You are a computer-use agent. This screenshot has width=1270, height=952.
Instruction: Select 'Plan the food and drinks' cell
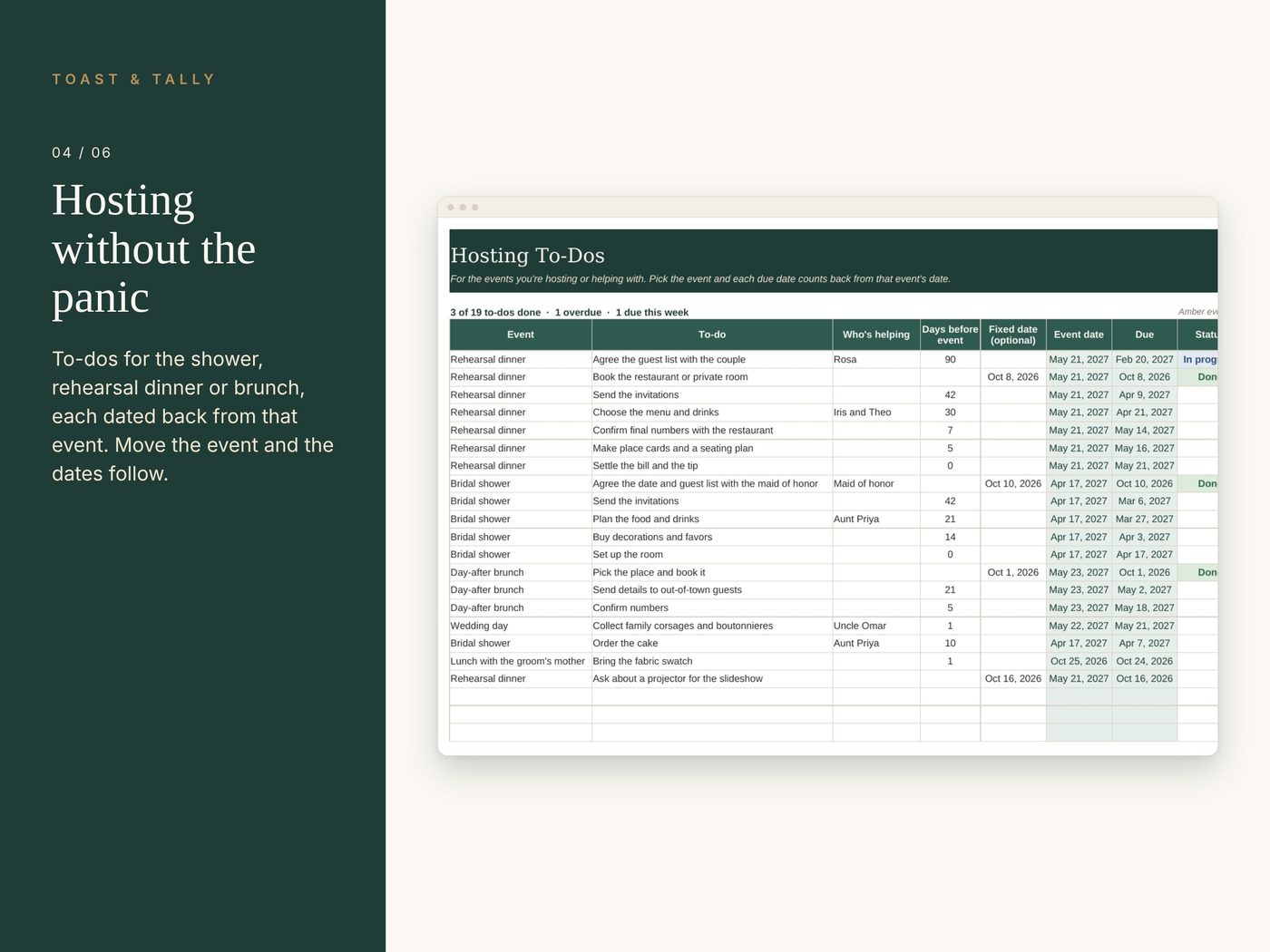(712, 520)
